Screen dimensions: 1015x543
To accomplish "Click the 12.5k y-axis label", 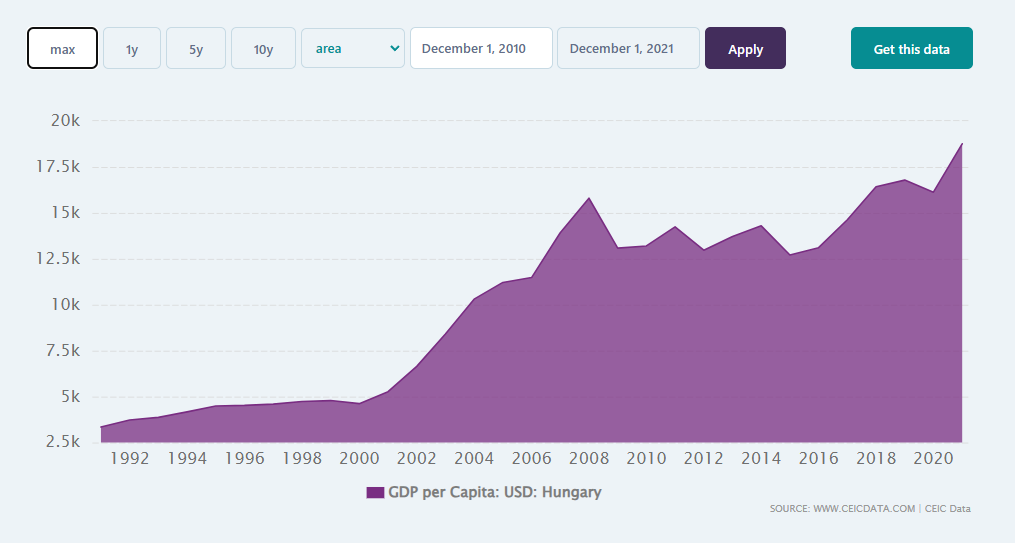I will 58,258.
